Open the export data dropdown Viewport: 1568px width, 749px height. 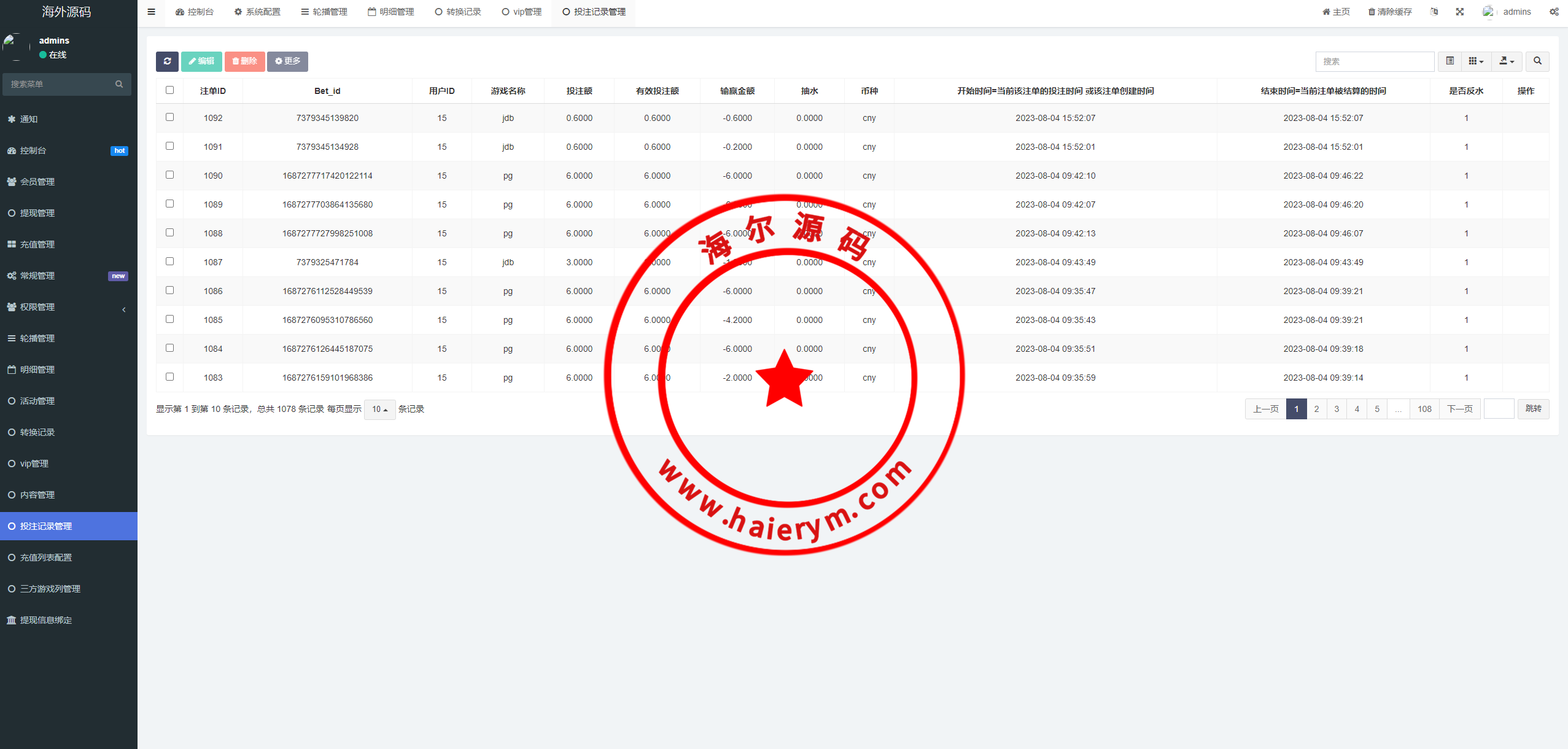pos(1507,61)
